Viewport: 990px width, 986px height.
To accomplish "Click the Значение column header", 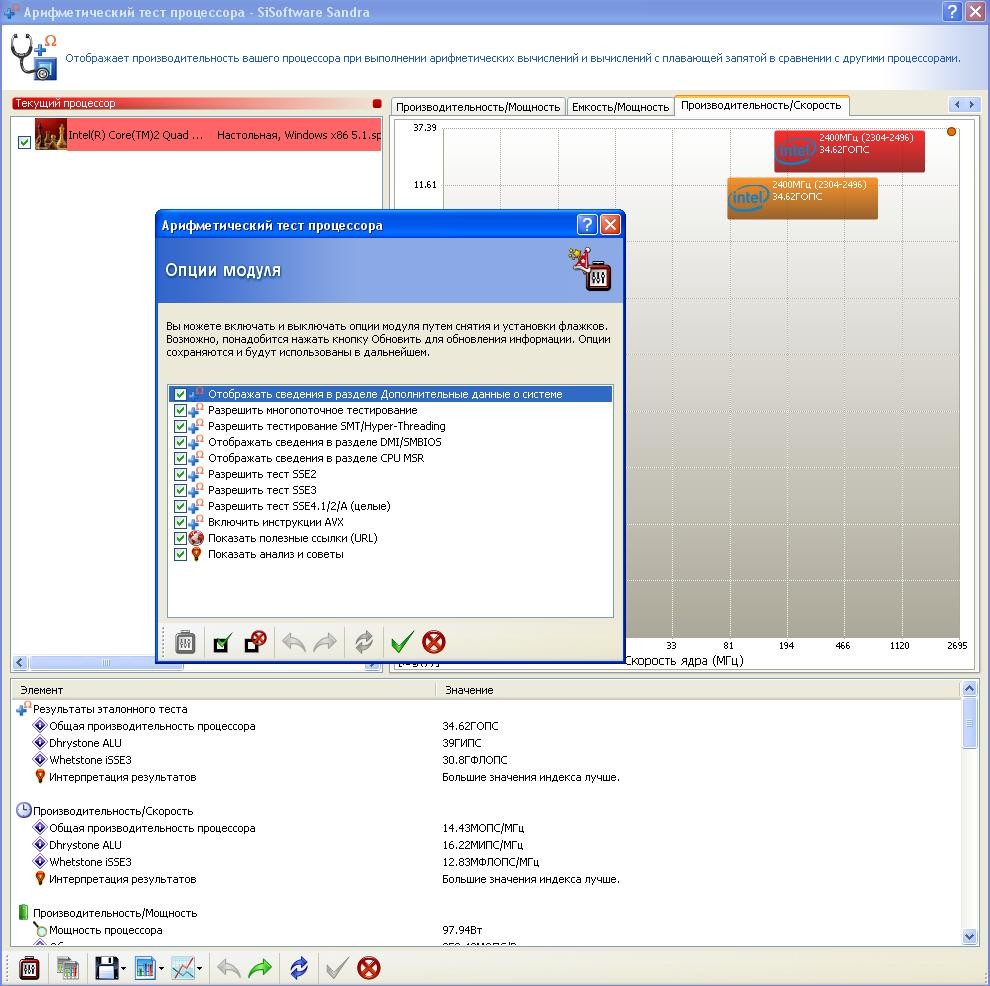I will (698, 690).
